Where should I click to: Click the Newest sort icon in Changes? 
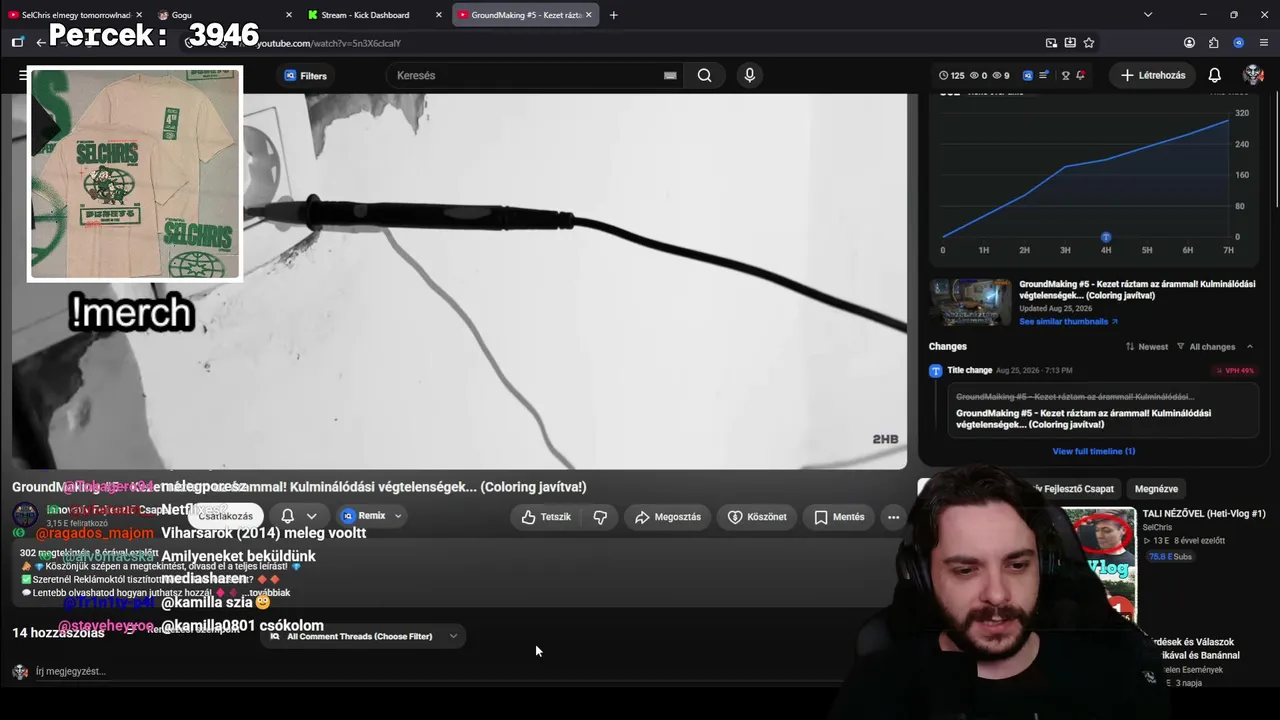tap(1130, 347)
